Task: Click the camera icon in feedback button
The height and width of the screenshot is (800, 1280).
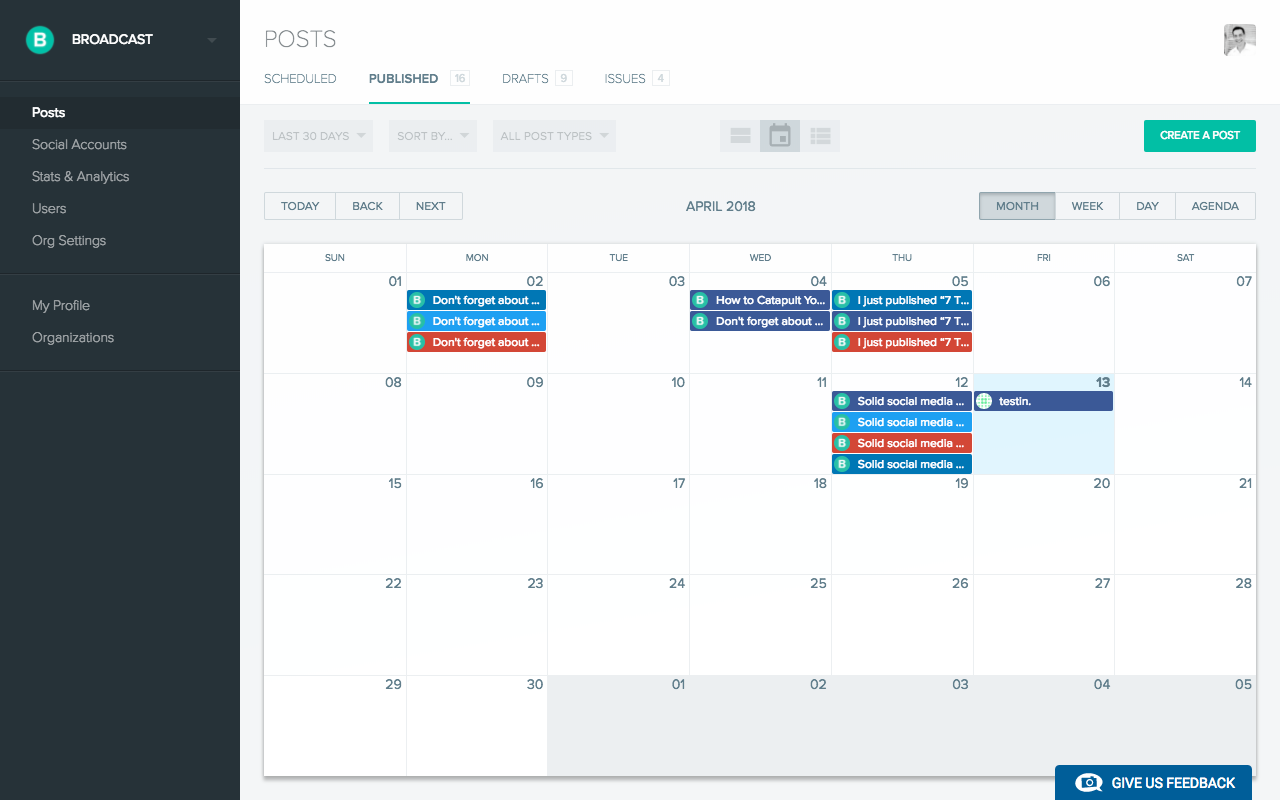Action: pos(1088,783)
